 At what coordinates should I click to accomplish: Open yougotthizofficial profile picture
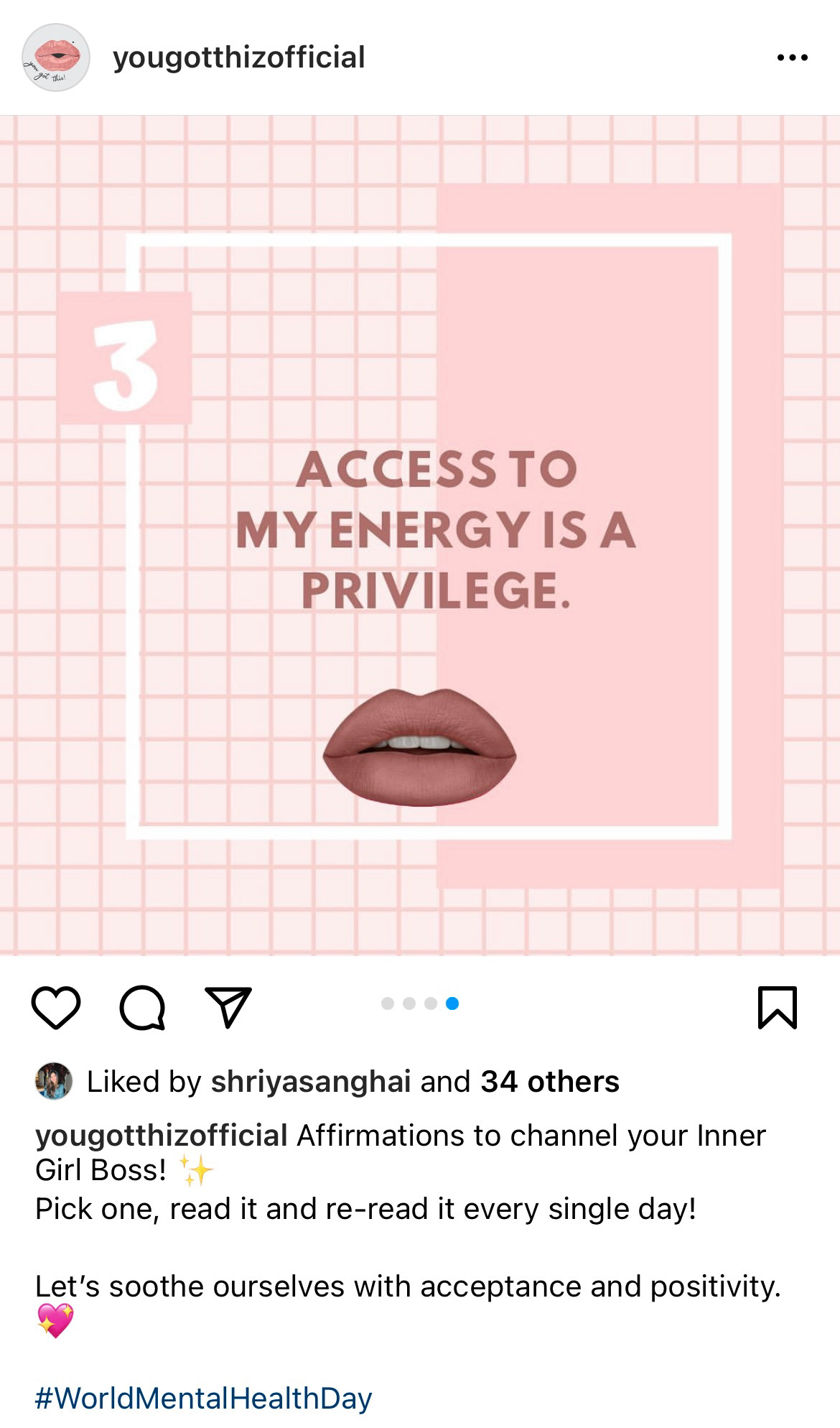click(x=56, y=57)
